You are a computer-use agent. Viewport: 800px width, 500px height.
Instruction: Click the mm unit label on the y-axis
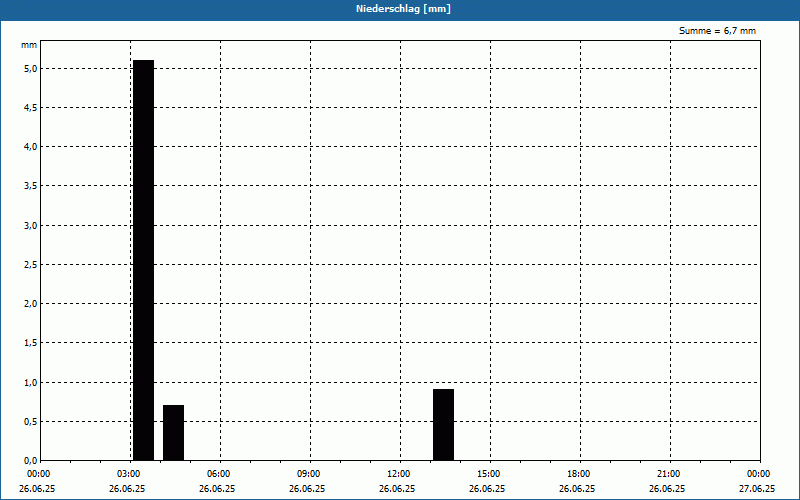(x=29, y=45)
